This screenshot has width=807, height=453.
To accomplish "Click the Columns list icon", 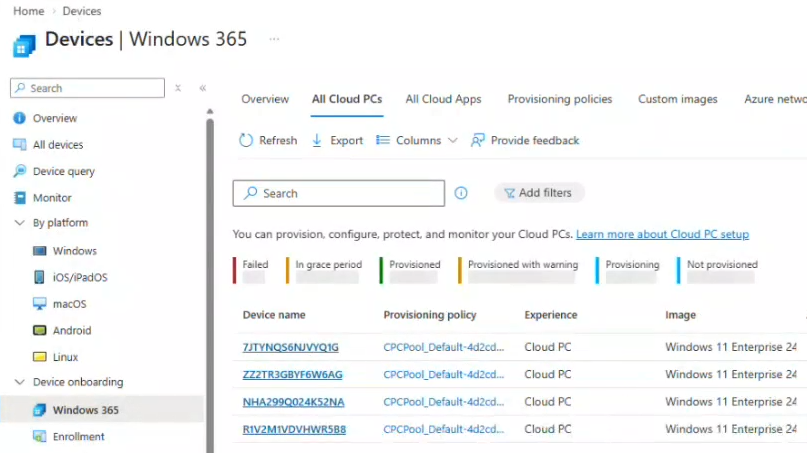I will click(382, 140).
